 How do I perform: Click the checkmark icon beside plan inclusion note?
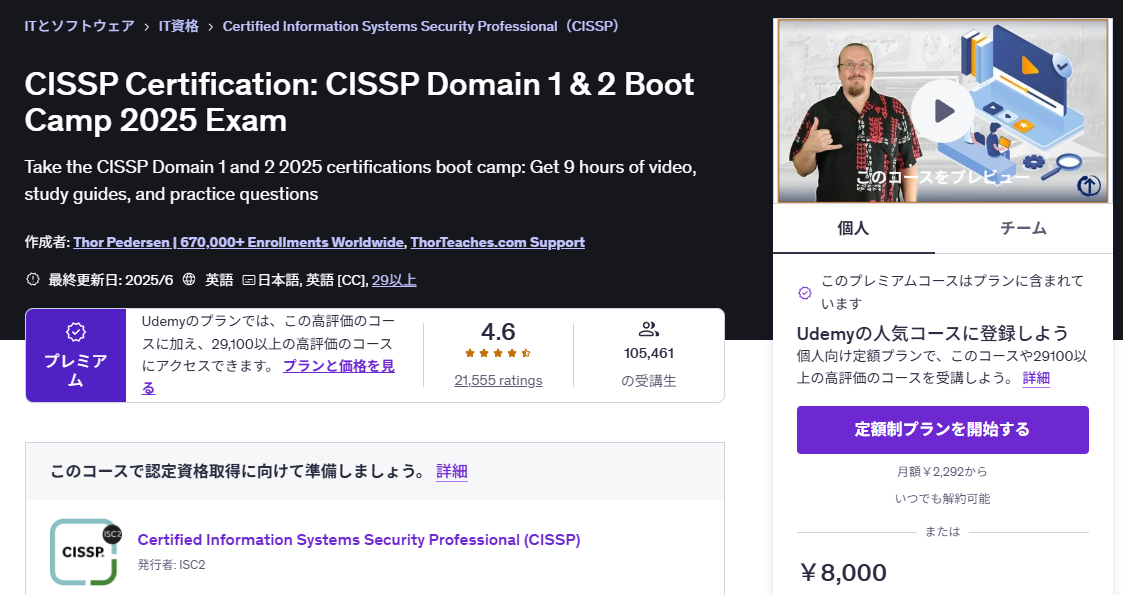(805, 292)
